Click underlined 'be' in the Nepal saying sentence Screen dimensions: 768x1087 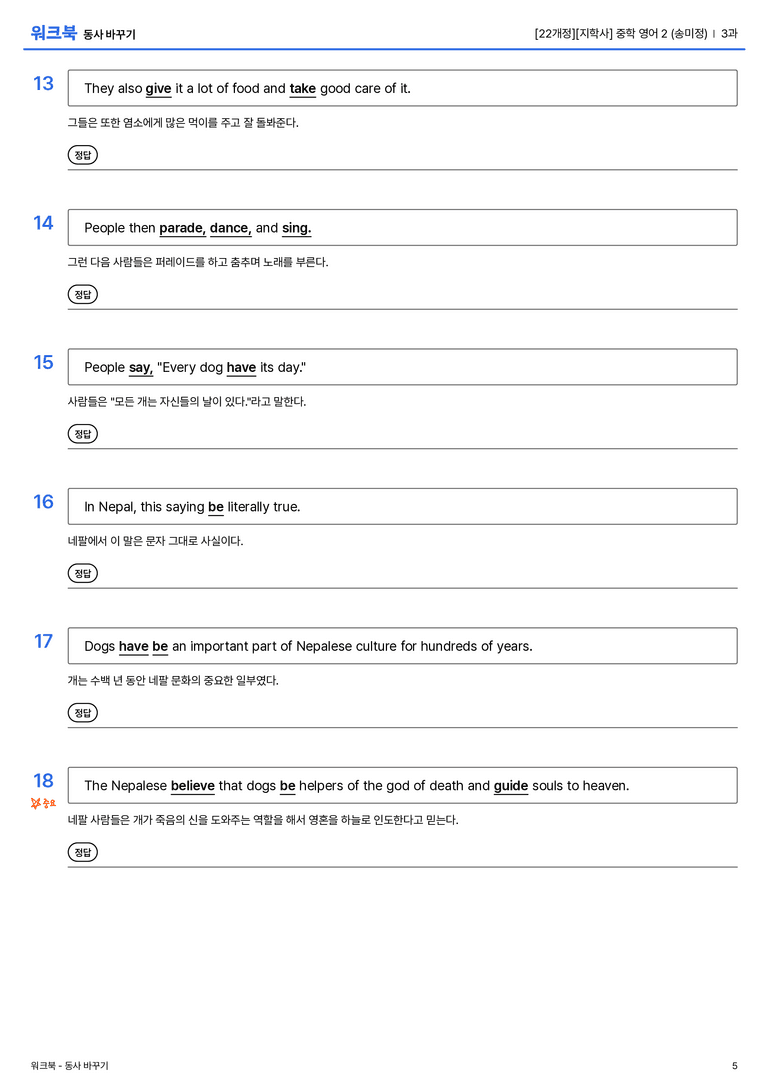click(x=216, y=507)
